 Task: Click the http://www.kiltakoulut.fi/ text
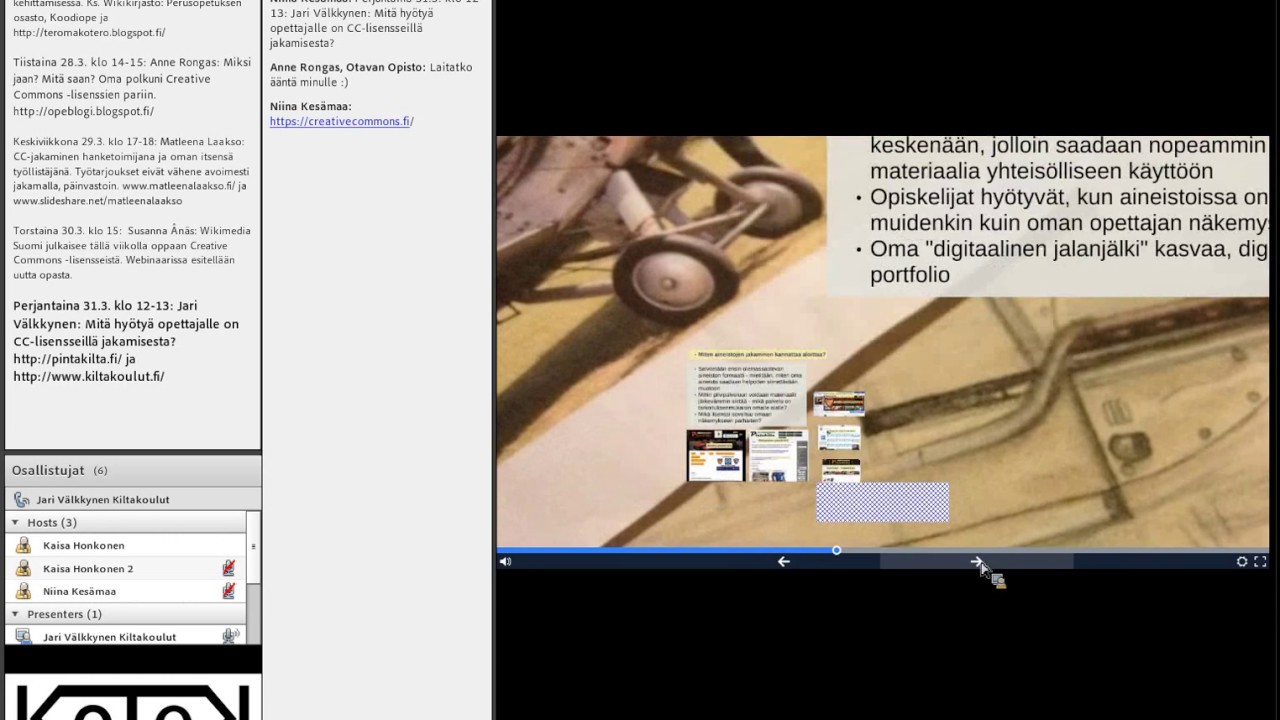88,377
